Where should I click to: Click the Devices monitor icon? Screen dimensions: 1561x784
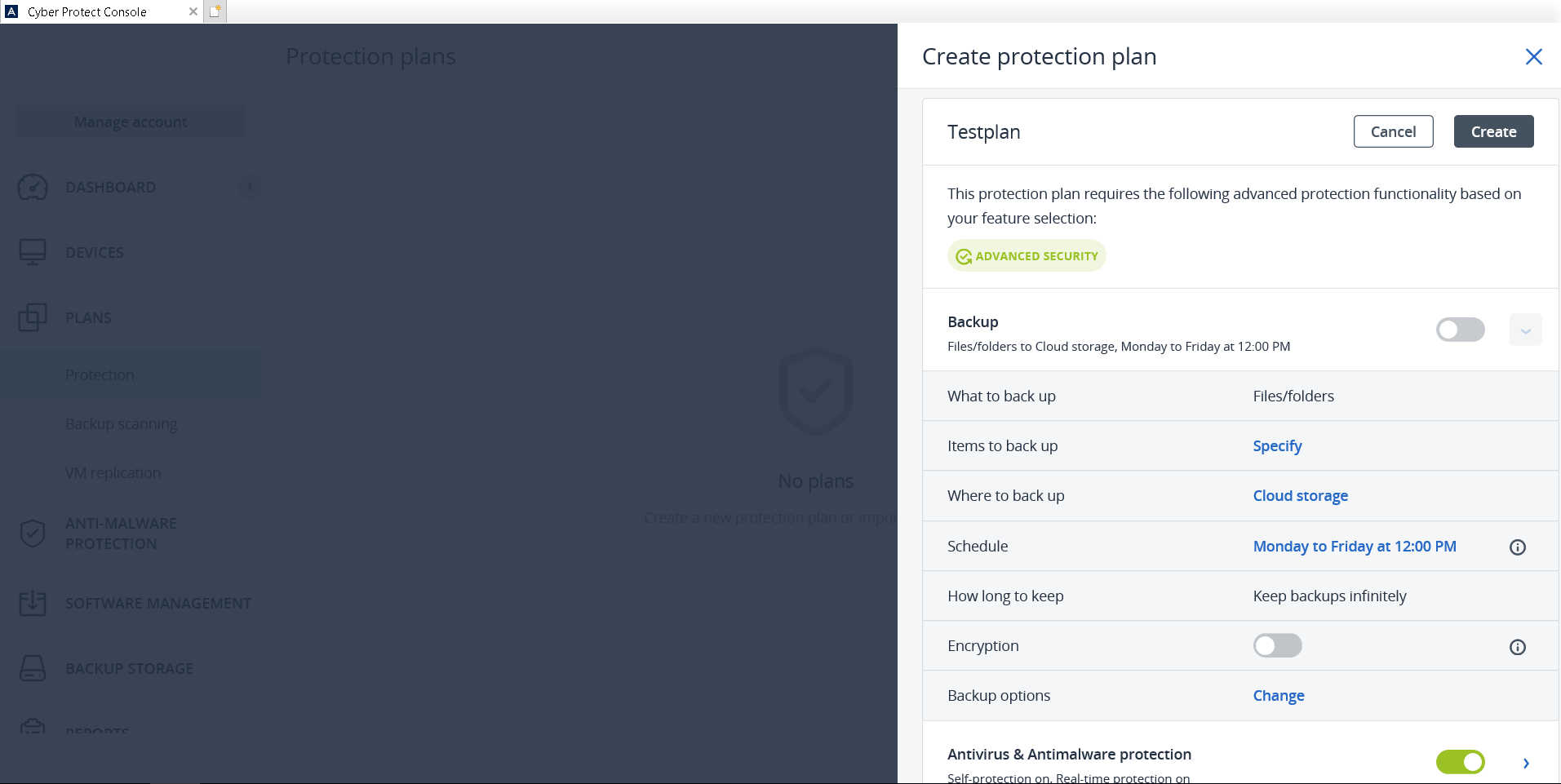click(x=33, y=252)
